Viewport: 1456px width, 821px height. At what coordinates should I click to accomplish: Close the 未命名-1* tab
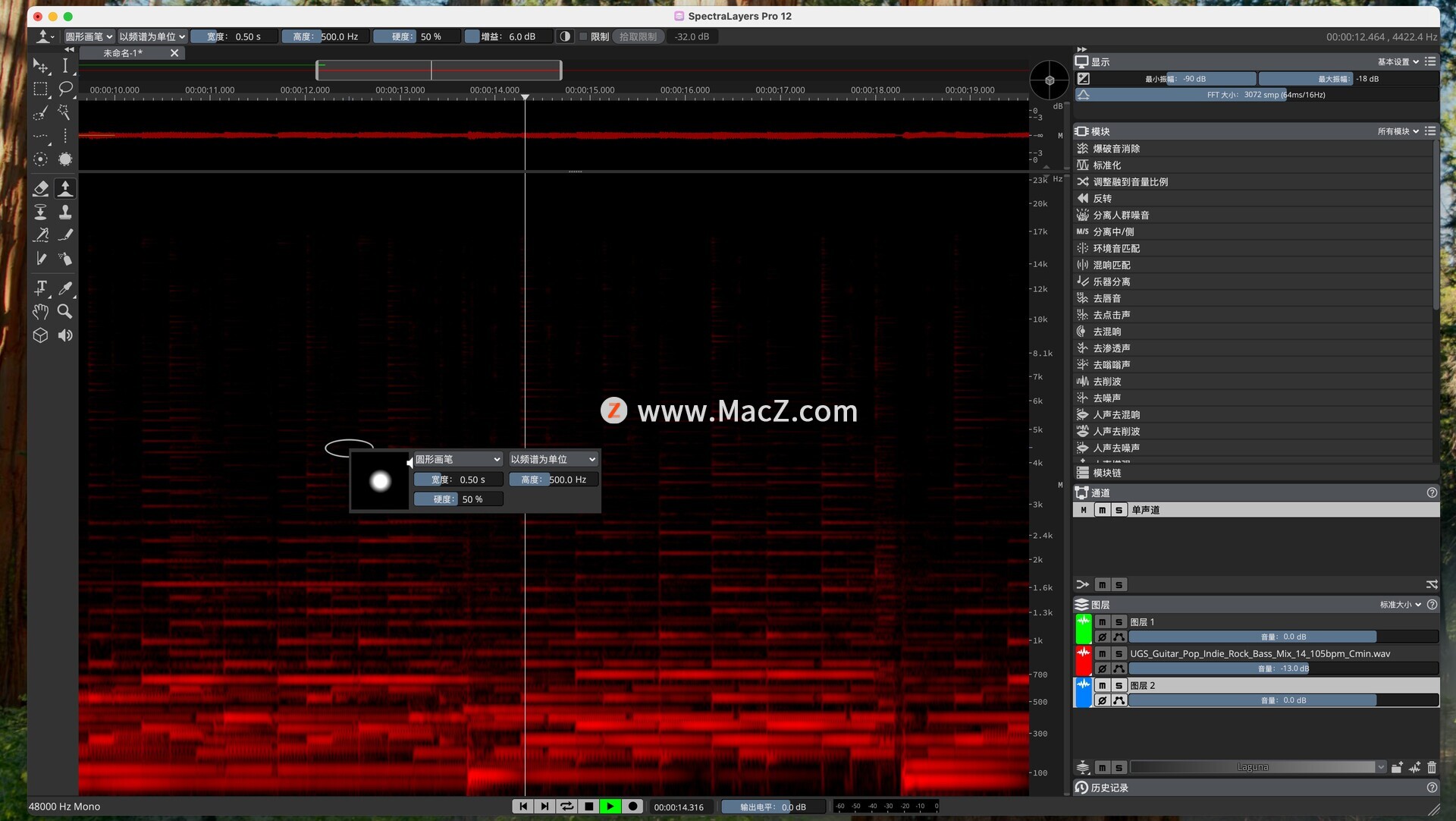(x=174, y=53)
